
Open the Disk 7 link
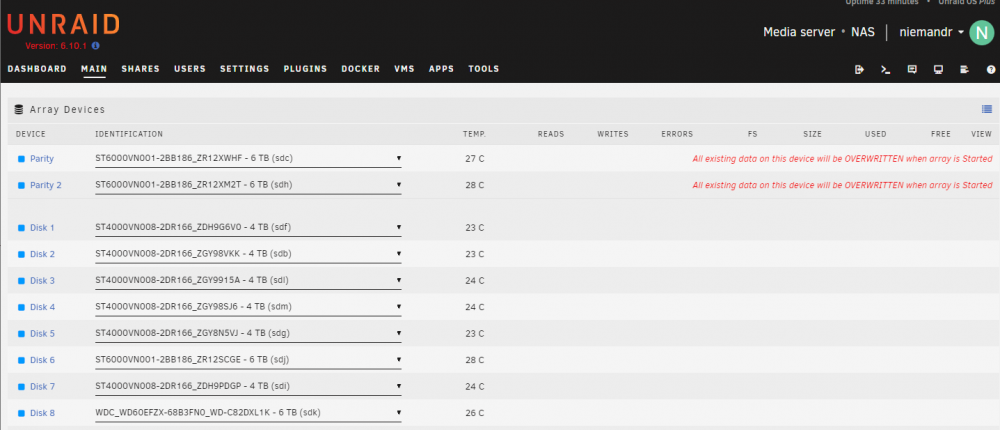click(x=42, y=387)
